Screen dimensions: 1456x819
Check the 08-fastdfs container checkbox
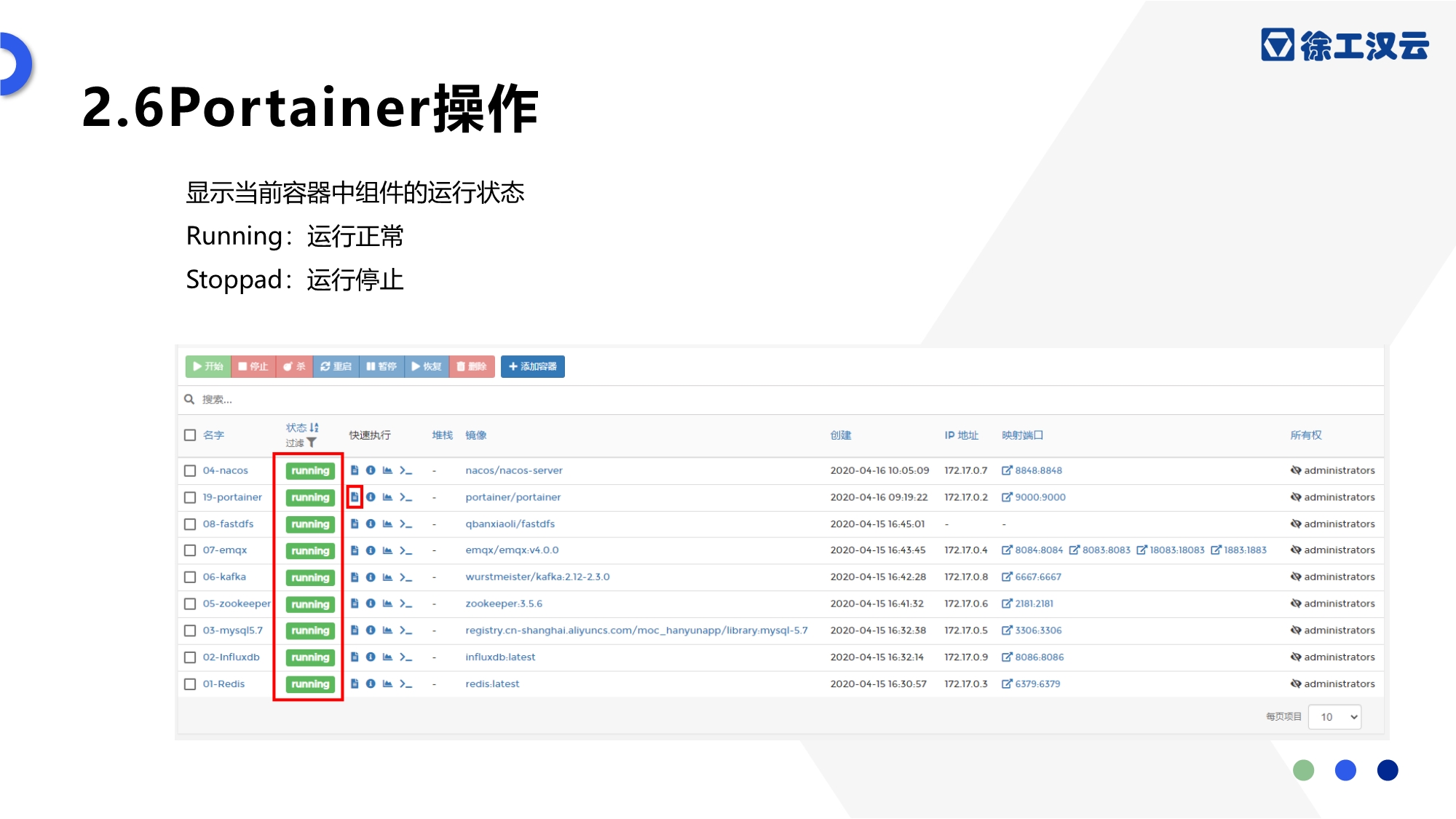[x=190, y=524]
